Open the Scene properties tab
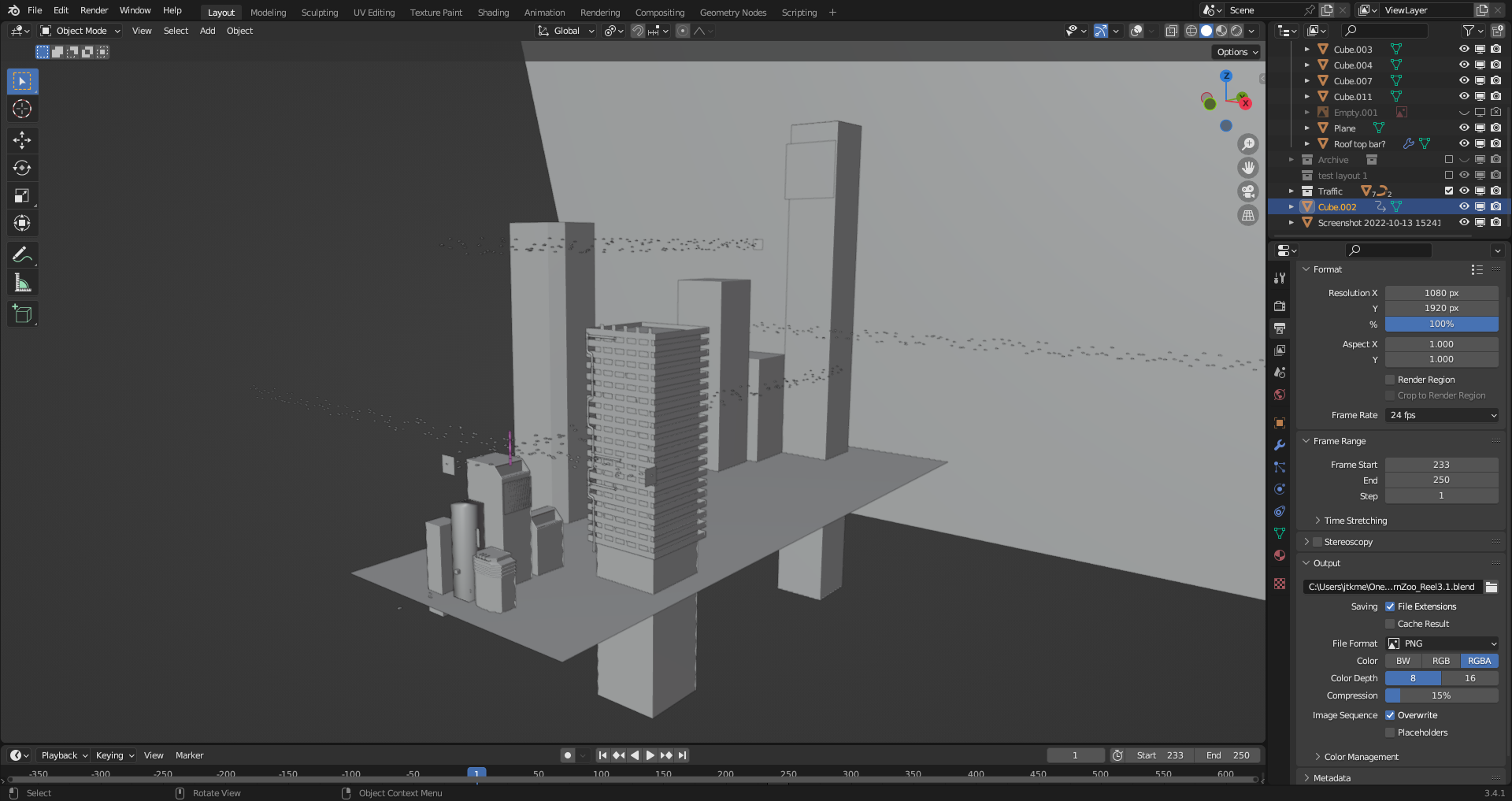Screen dimensions: 1512x801 (x=1280, y=372)
